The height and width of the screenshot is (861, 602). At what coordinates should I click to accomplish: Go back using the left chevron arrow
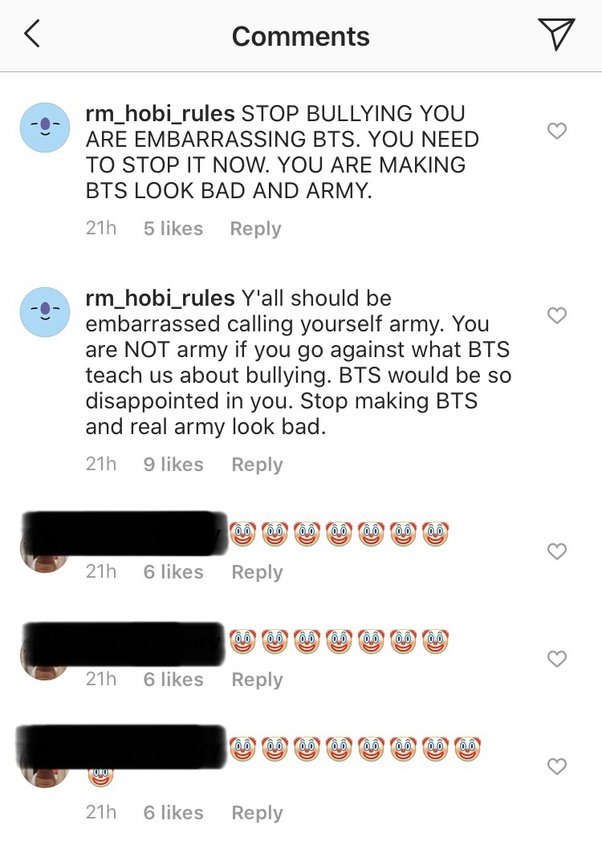[x=32, y=33]
